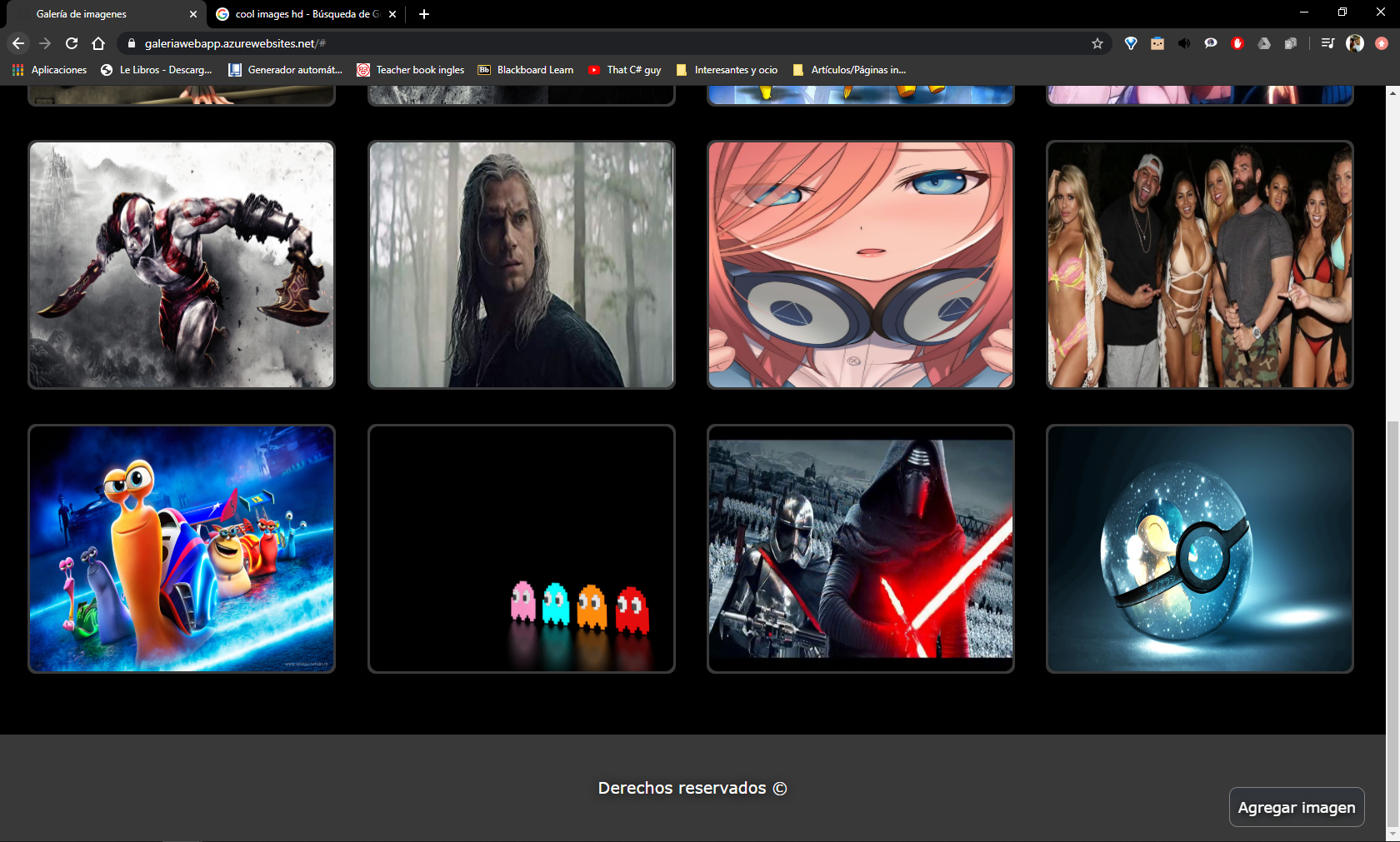The height and width of the screenshot is (842, 1400).
Task: Expand the Artículos/Páginas in... bookmark folder
Action: tap(849, 70)
